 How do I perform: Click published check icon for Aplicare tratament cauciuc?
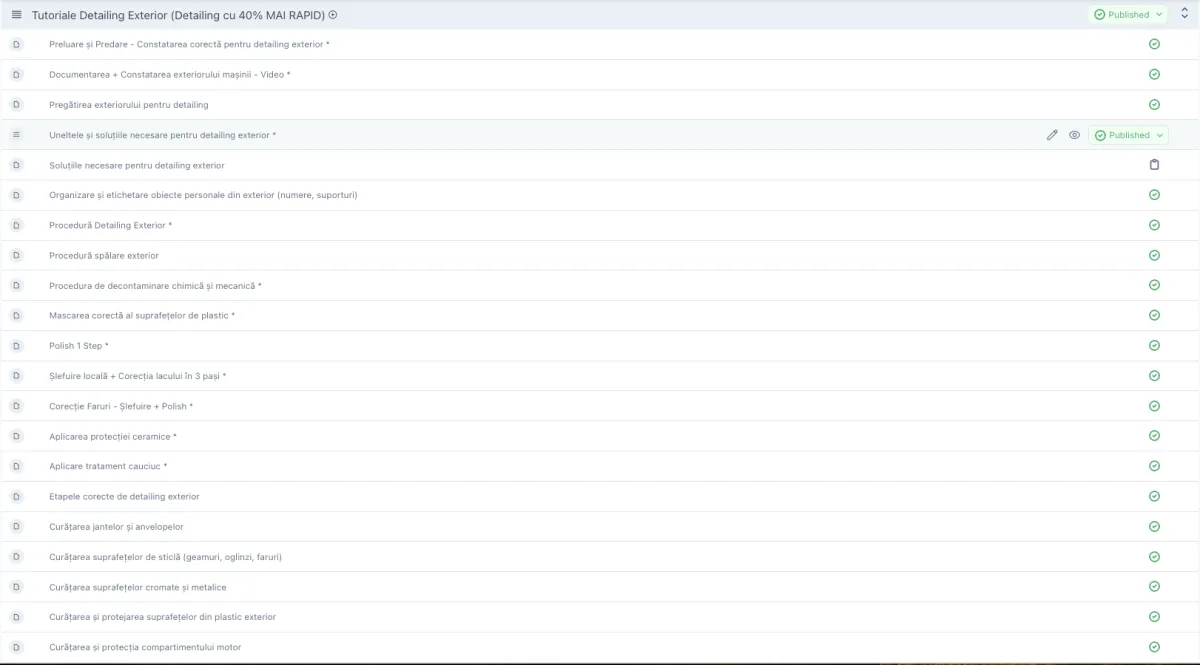(x=1154, y=466)
